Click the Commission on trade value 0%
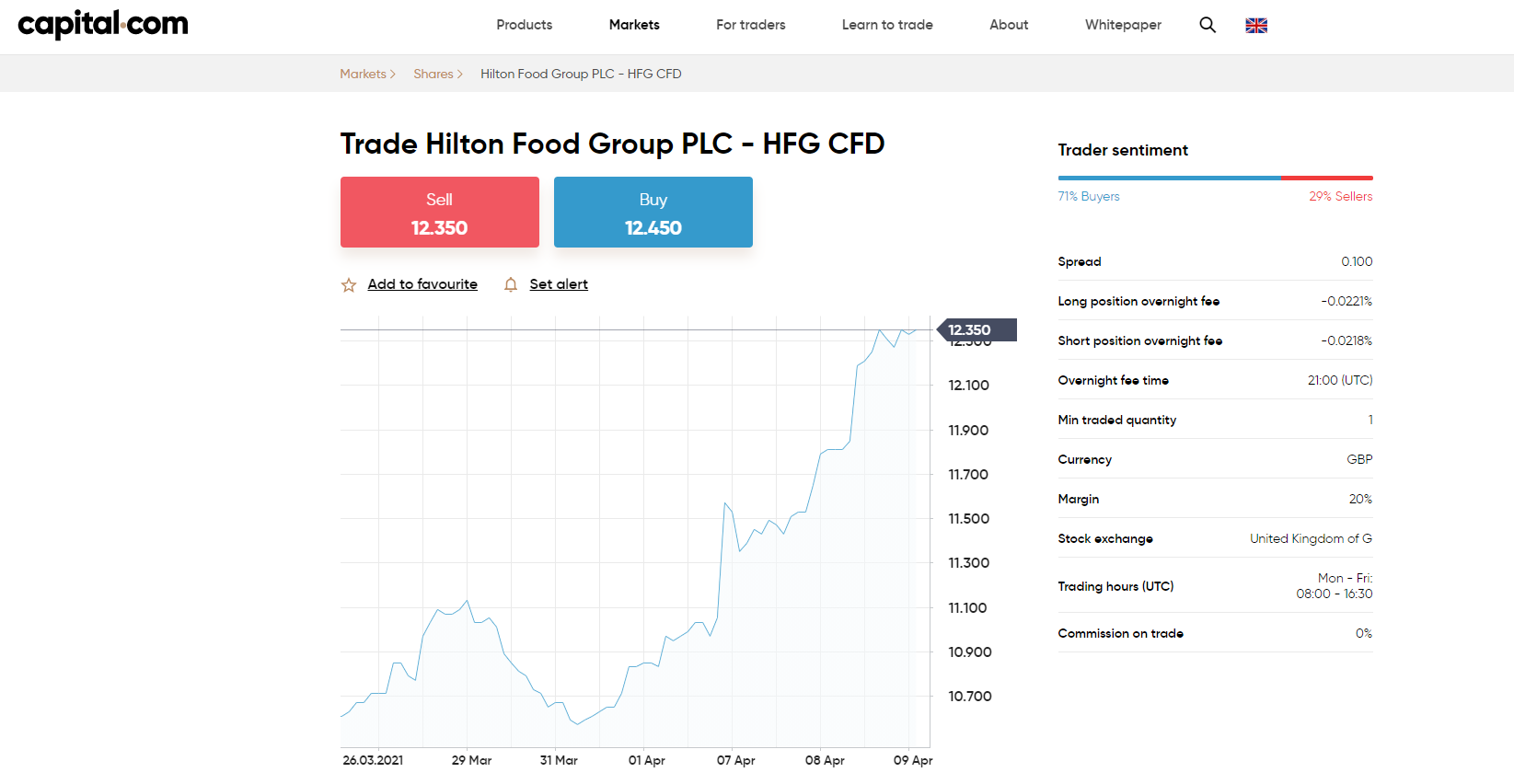This screenshot has height=784, width=1514. (x=1364, y=633)
